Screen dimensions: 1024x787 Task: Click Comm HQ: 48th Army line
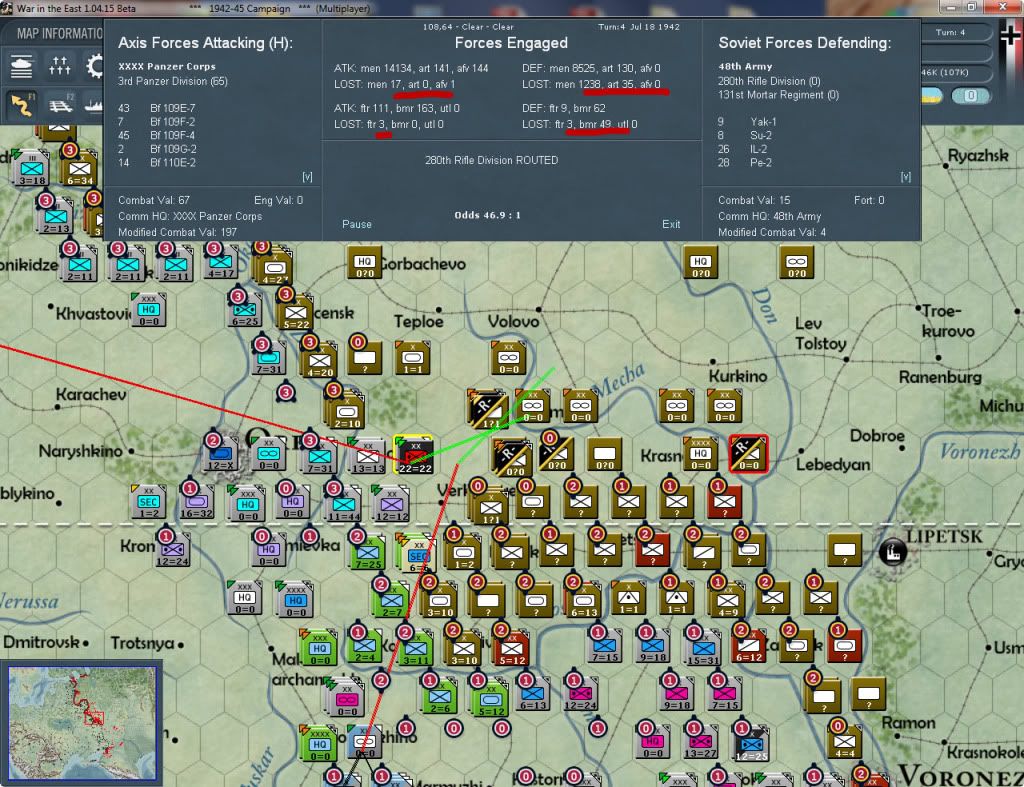[x=769, y=216]
